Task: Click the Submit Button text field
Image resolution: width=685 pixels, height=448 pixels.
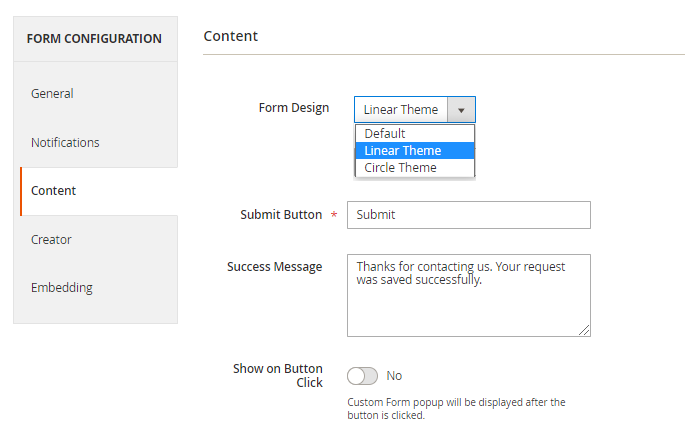Action: click(x=468, y=215)
